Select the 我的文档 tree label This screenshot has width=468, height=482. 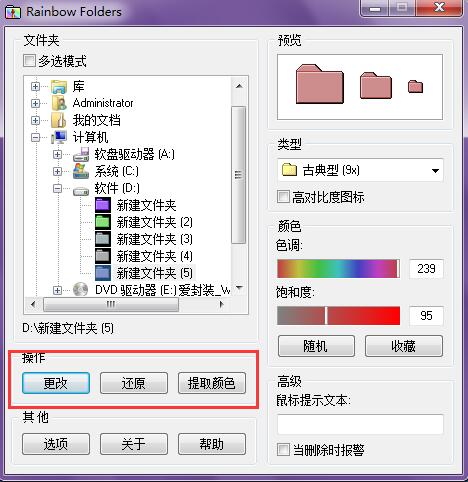point(97,120)
